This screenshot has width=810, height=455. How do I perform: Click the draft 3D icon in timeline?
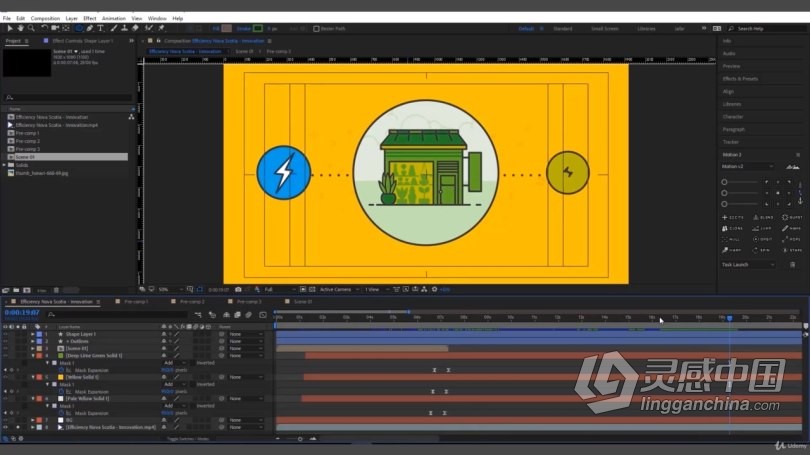tap(212, 315)
